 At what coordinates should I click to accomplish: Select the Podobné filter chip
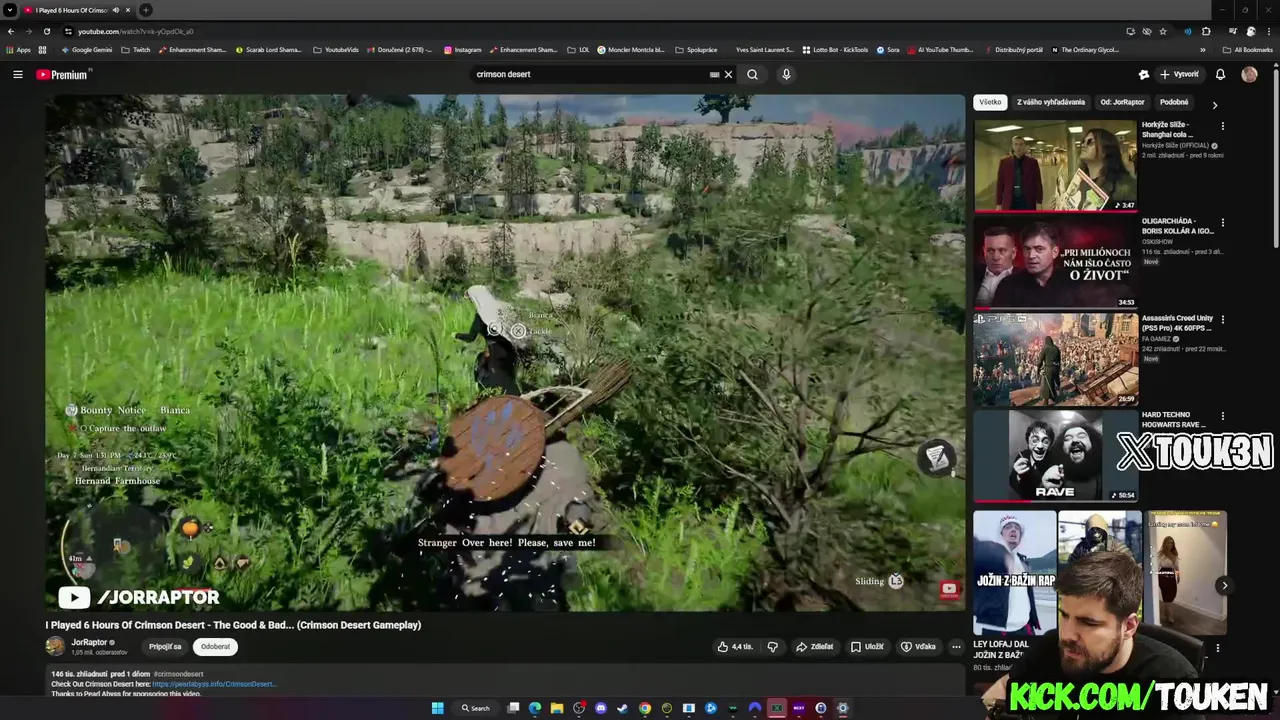(1174, 102)
